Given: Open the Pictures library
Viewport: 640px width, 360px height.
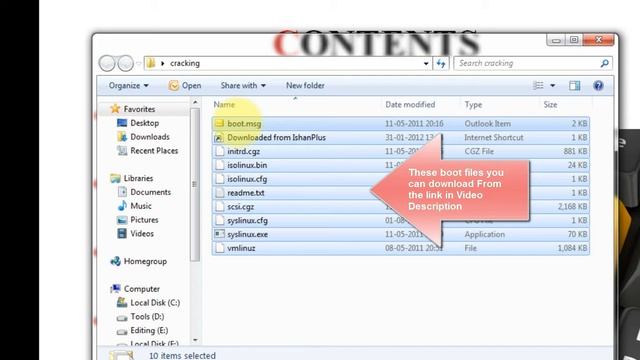Looking at the screenshot, I should coord(138,220).
